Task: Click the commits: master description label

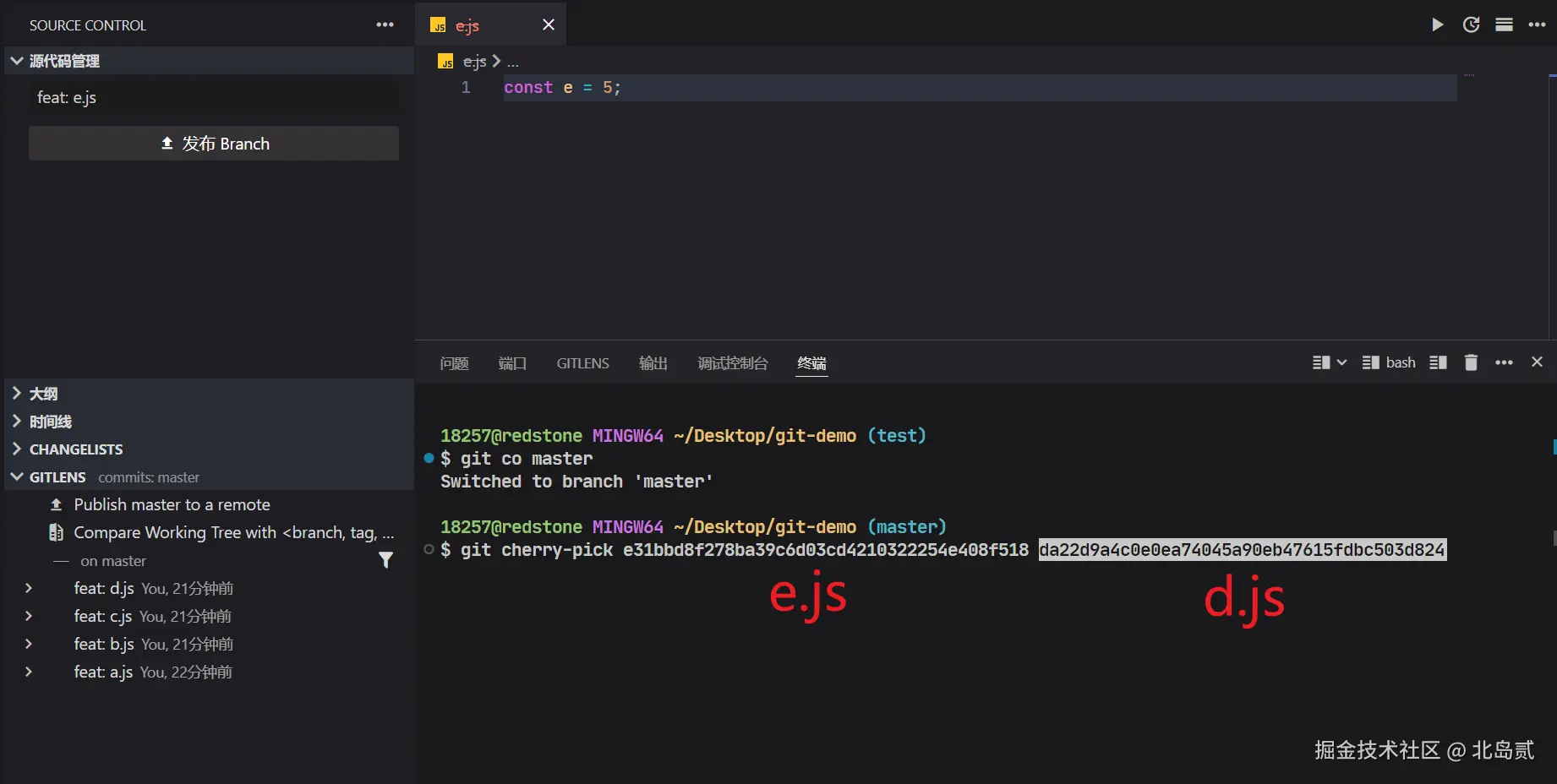Action: point(149,477)
